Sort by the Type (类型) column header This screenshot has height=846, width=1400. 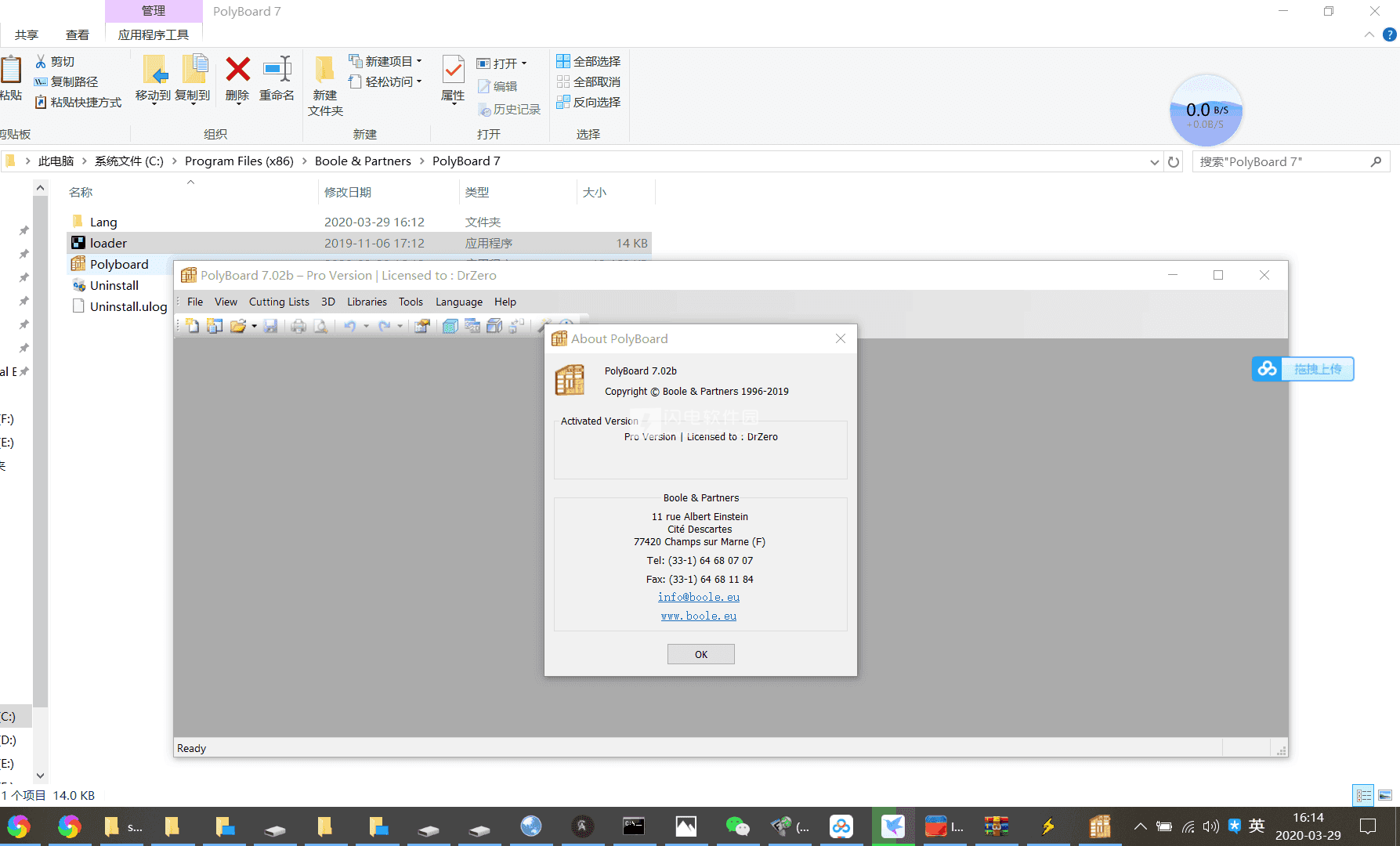click(x=477, y=192)
